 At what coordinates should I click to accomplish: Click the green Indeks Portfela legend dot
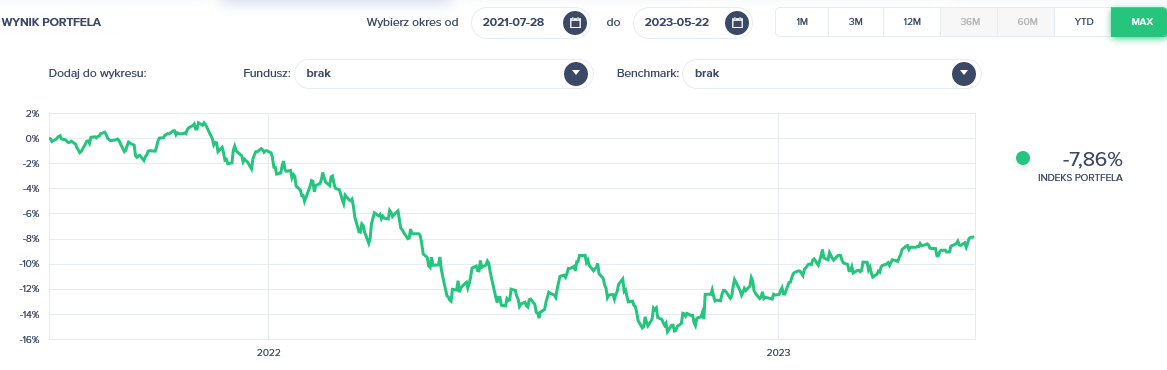[1023, 158]
